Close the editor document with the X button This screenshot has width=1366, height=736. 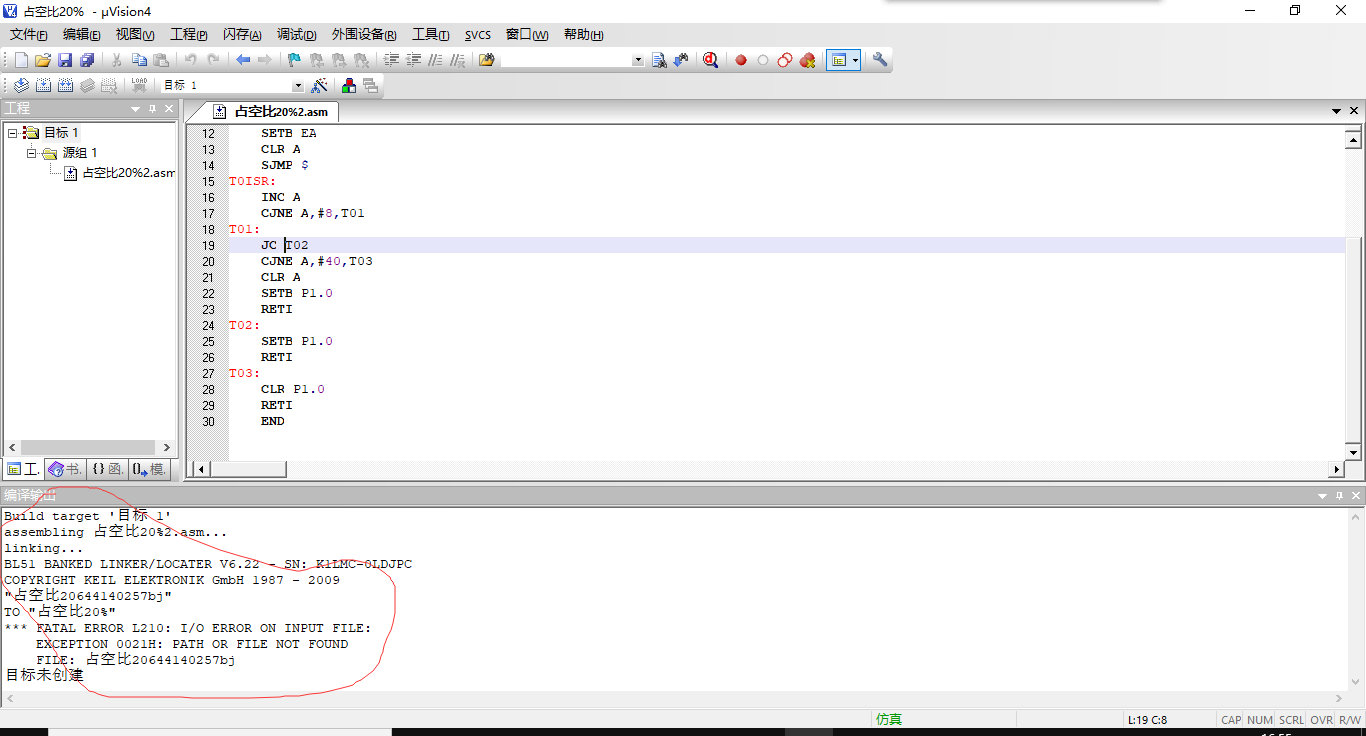[x=1355, y=111]
